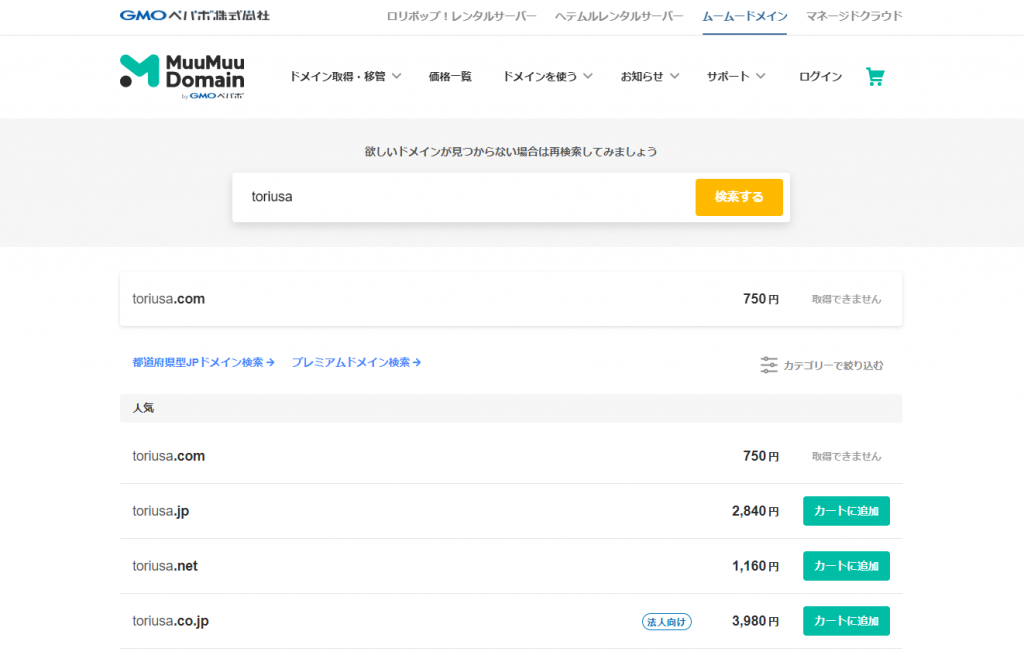The image size is (1024, 655).
Task: Click the 3,980円 price for toriusa.co.jp
Action: coord(755,621)
